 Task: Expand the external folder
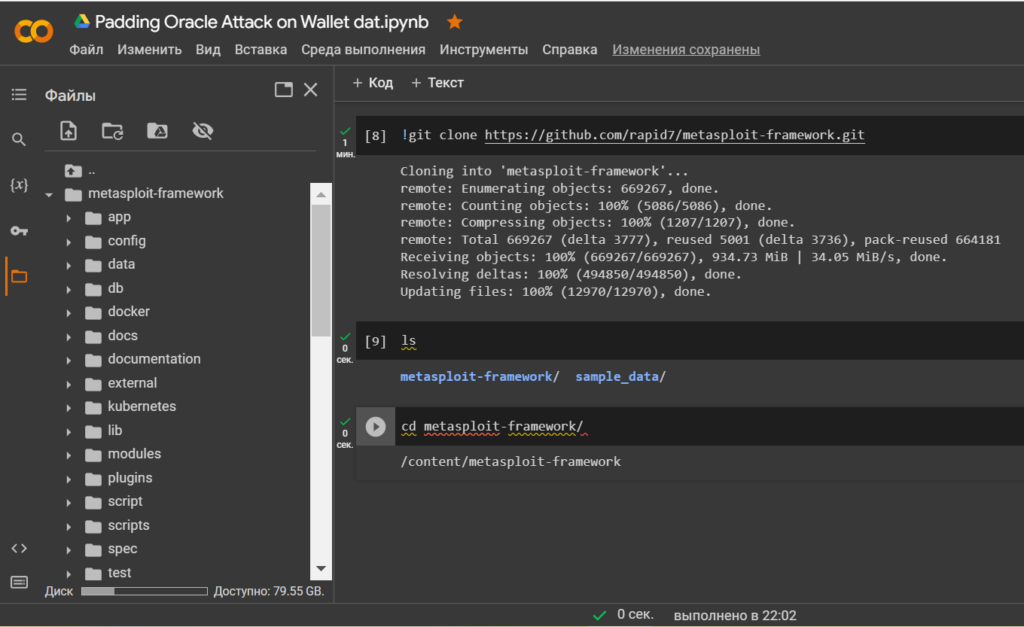[69, 384]
